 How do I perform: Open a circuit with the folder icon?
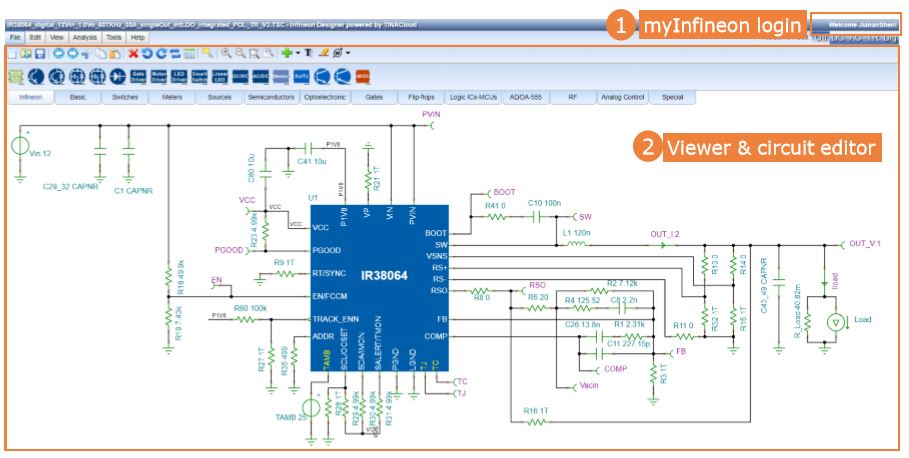pyautogui.click(x=26, y=53)
